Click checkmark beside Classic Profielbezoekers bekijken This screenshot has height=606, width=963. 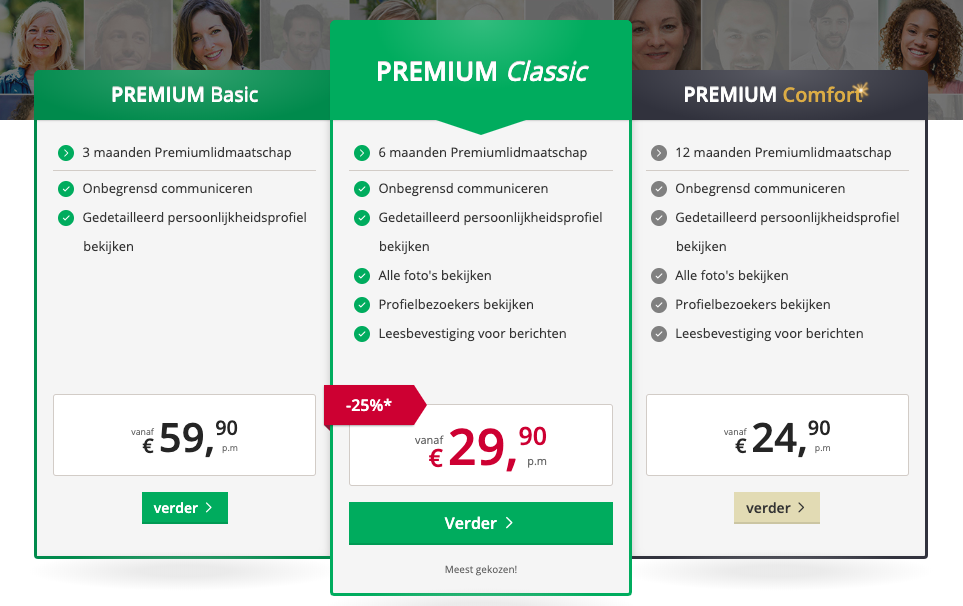(x=362, y=305)
